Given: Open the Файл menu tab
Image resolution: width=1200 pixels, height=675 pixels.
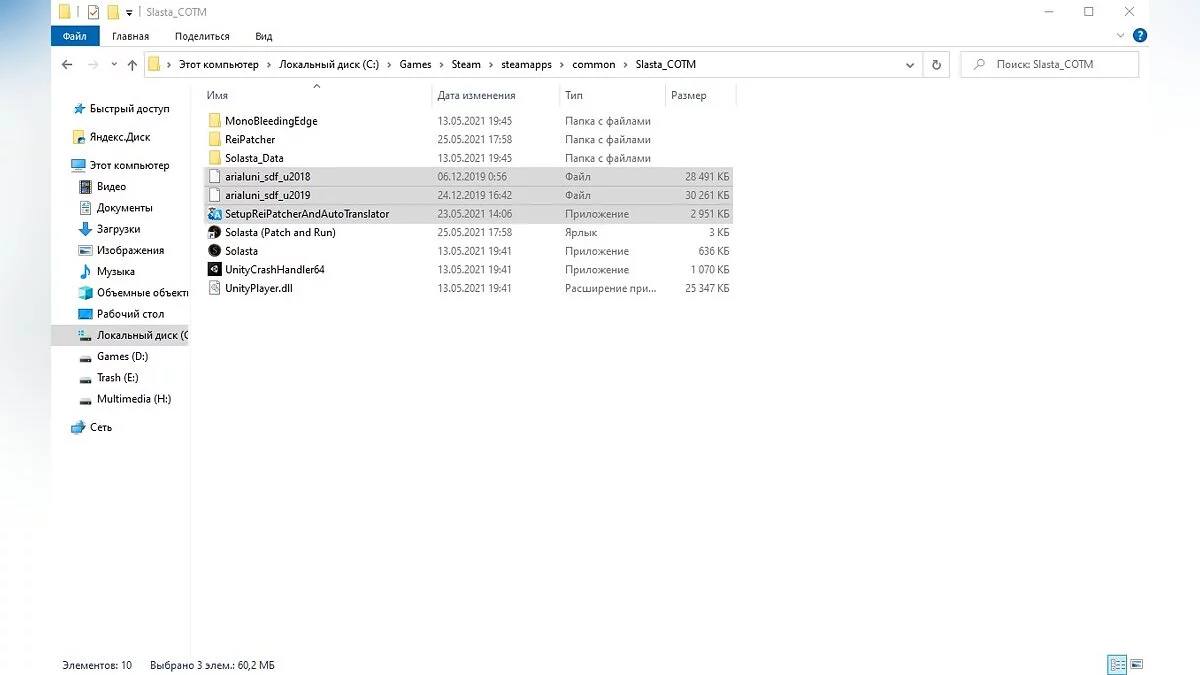Looking at the screenshot, I should point(74,36).
